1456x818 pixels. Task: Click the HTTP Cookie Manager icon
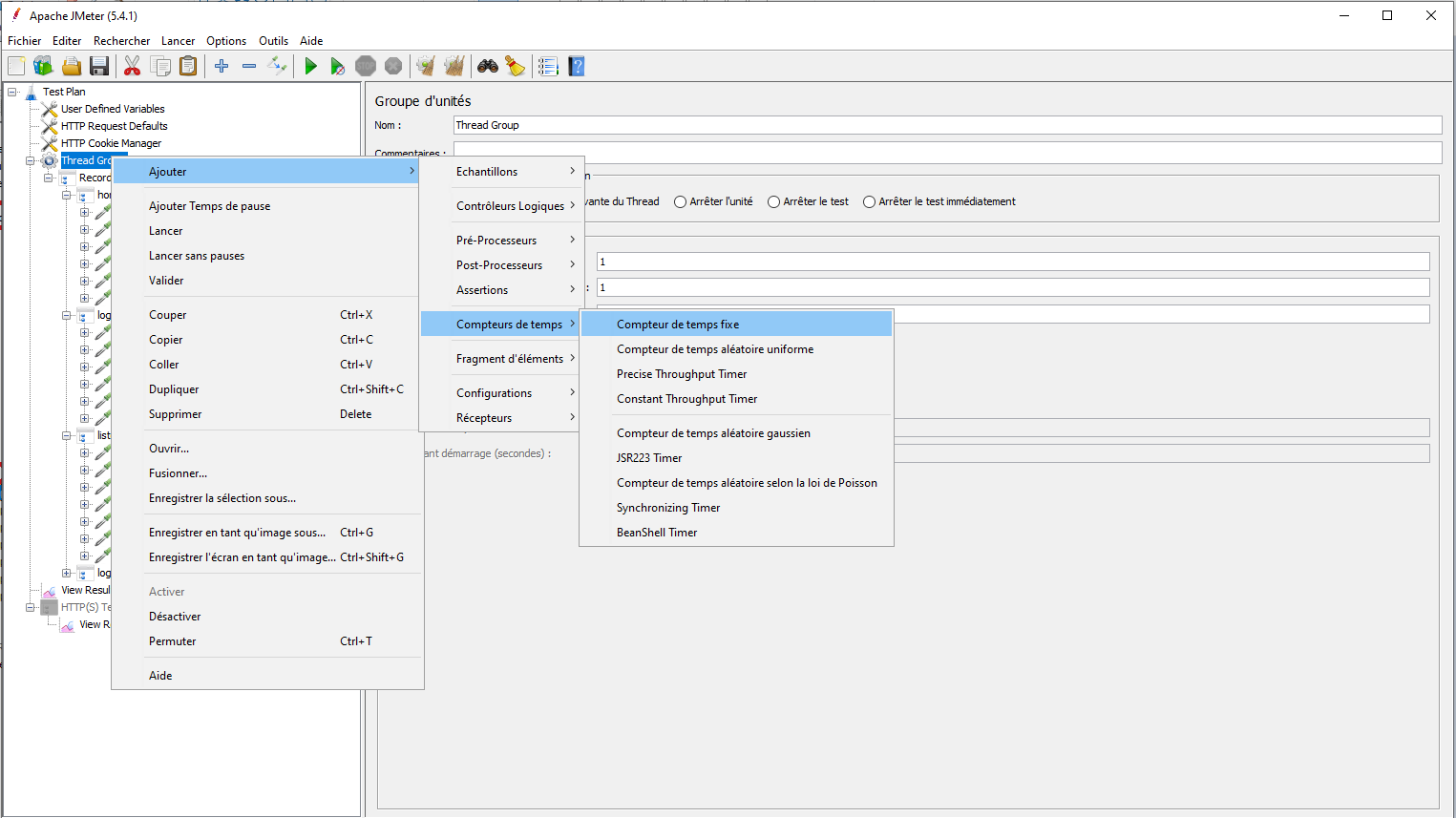pos(50,144)
